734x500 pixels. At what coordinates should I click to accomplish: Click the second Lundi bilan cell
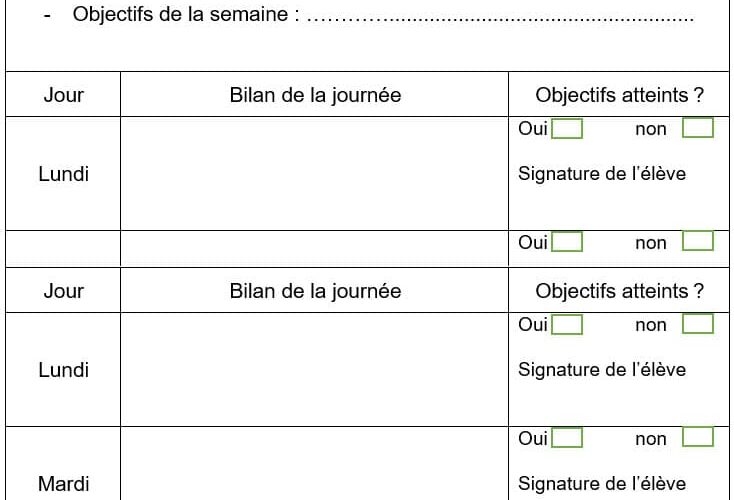pyautogui.click(x=315, y=369)
